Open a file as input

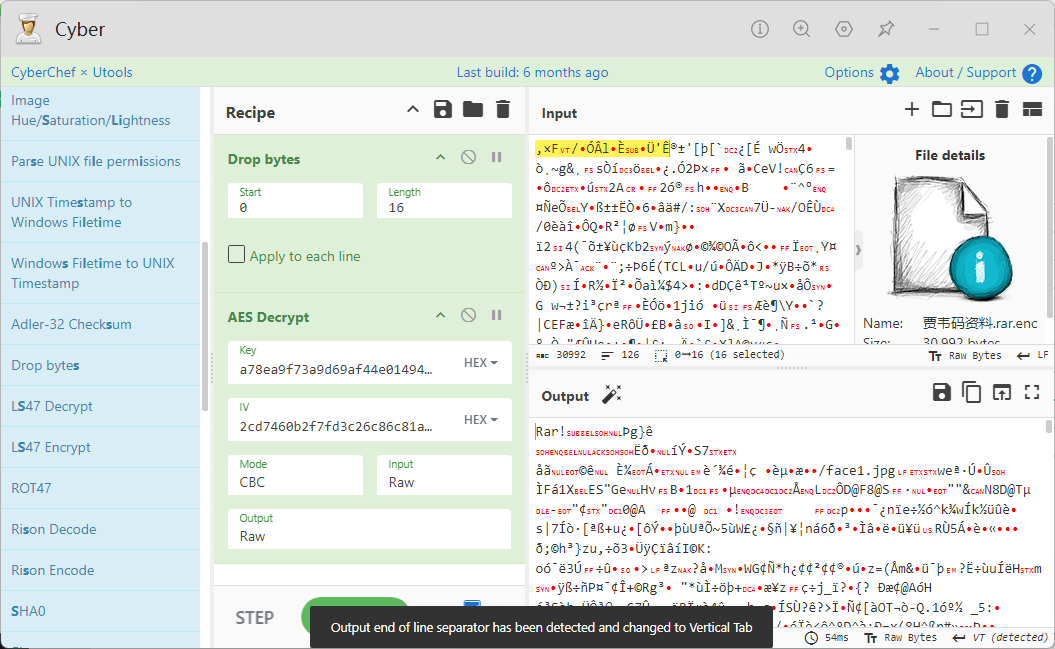tap(972, 109)
